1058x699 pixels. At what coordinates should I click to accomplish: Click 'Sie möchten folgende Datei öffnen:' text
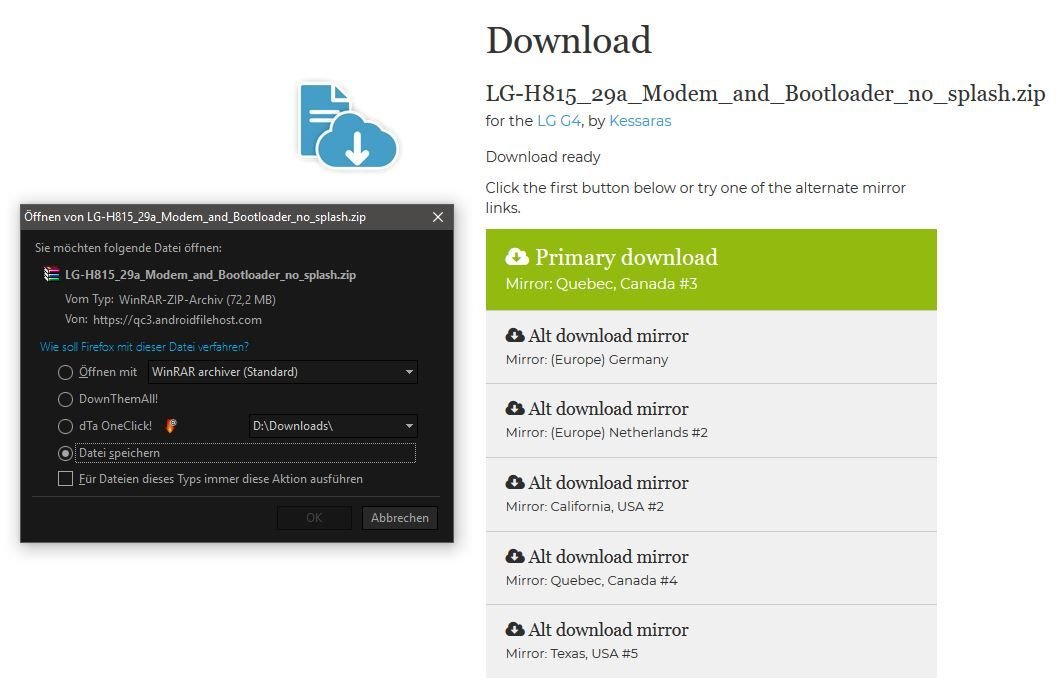tap(128, 248)
